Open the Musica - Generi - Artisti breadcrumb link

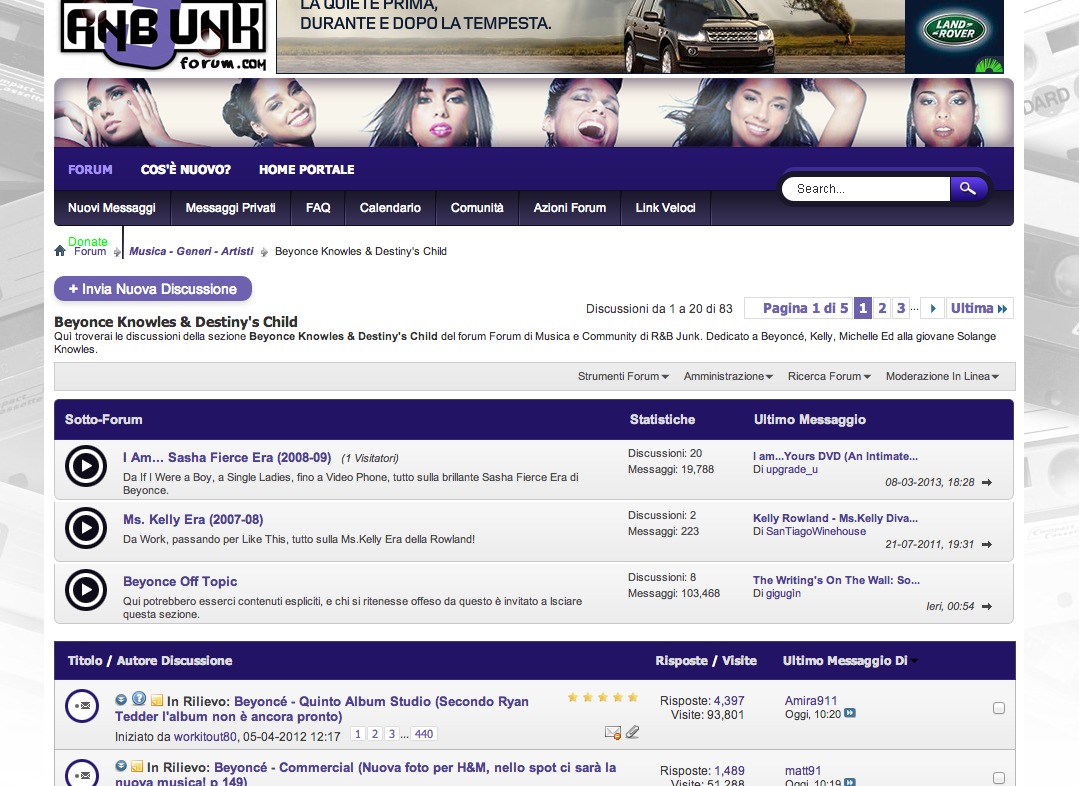(191, 252)
